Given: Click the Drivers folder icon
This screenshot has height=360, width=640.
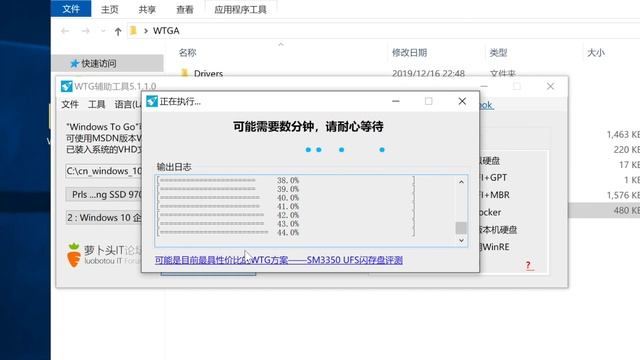Looking at the screenshot, I should pos(184,73).
